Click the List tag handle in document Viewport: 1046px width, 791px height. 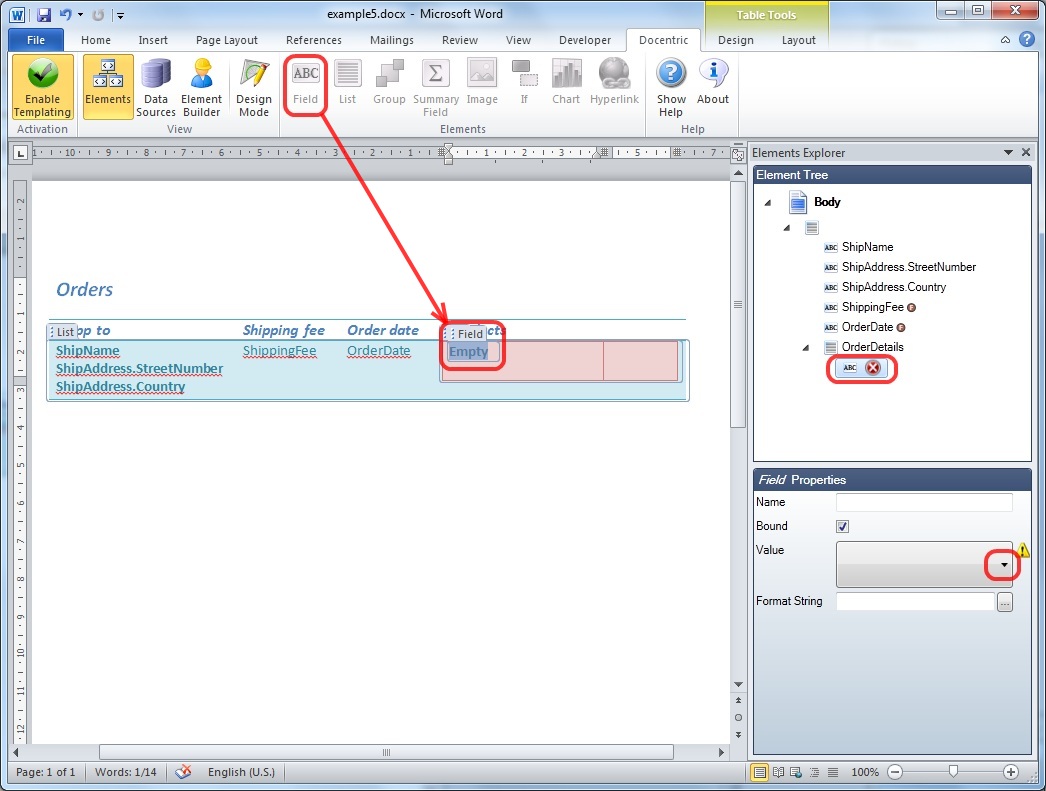pyautogui.click(x=62, y=331)
